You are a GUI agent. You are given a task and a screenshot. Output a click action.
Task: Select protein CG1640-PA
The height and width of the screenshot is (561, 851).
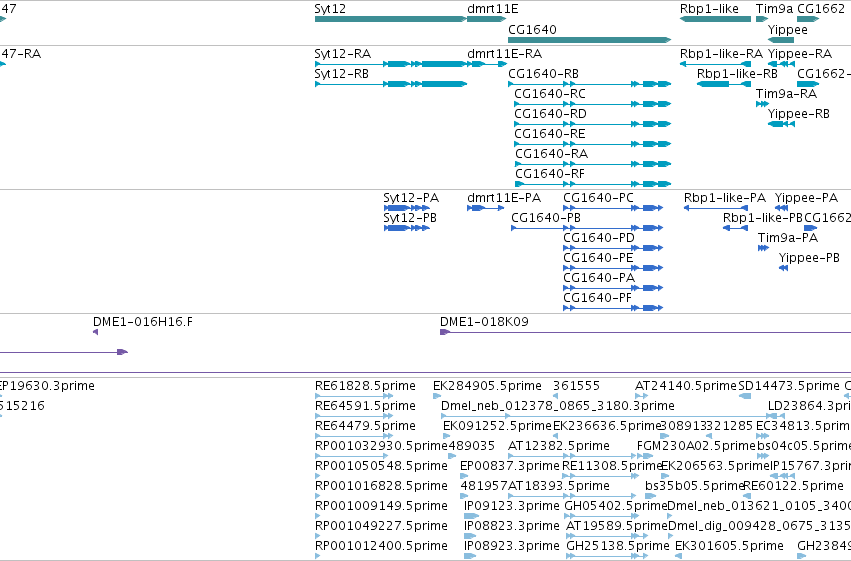pos(613,288)
